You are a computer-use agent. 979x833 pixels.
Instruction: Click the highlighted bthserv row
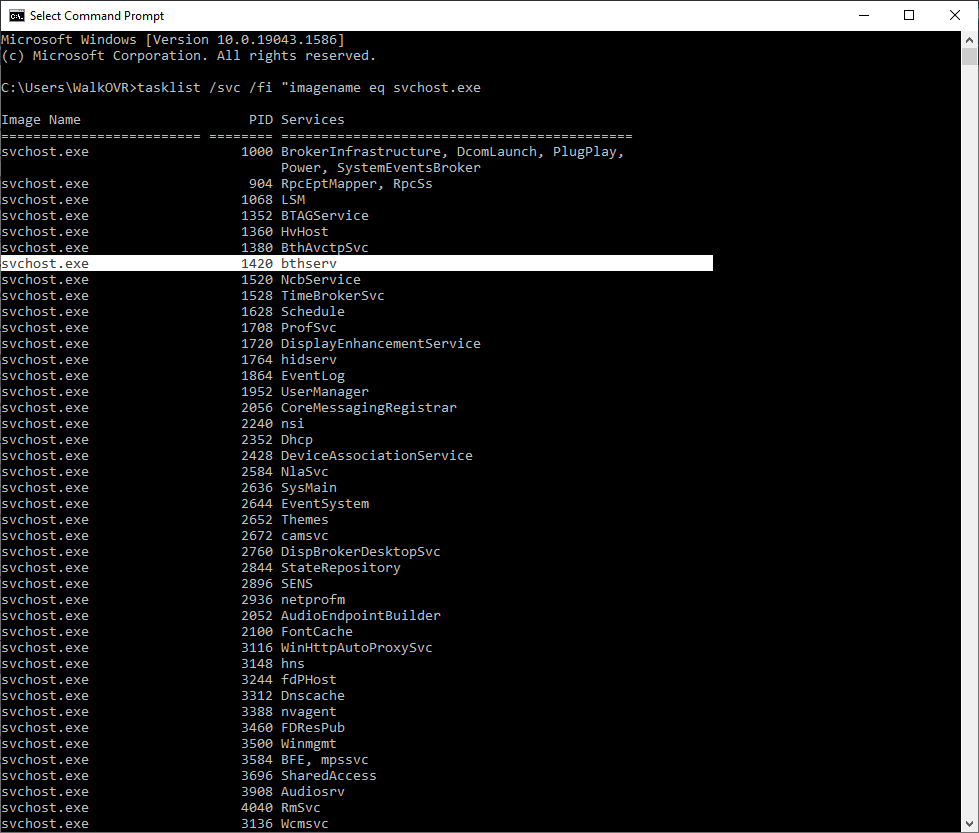pos(356,263)
